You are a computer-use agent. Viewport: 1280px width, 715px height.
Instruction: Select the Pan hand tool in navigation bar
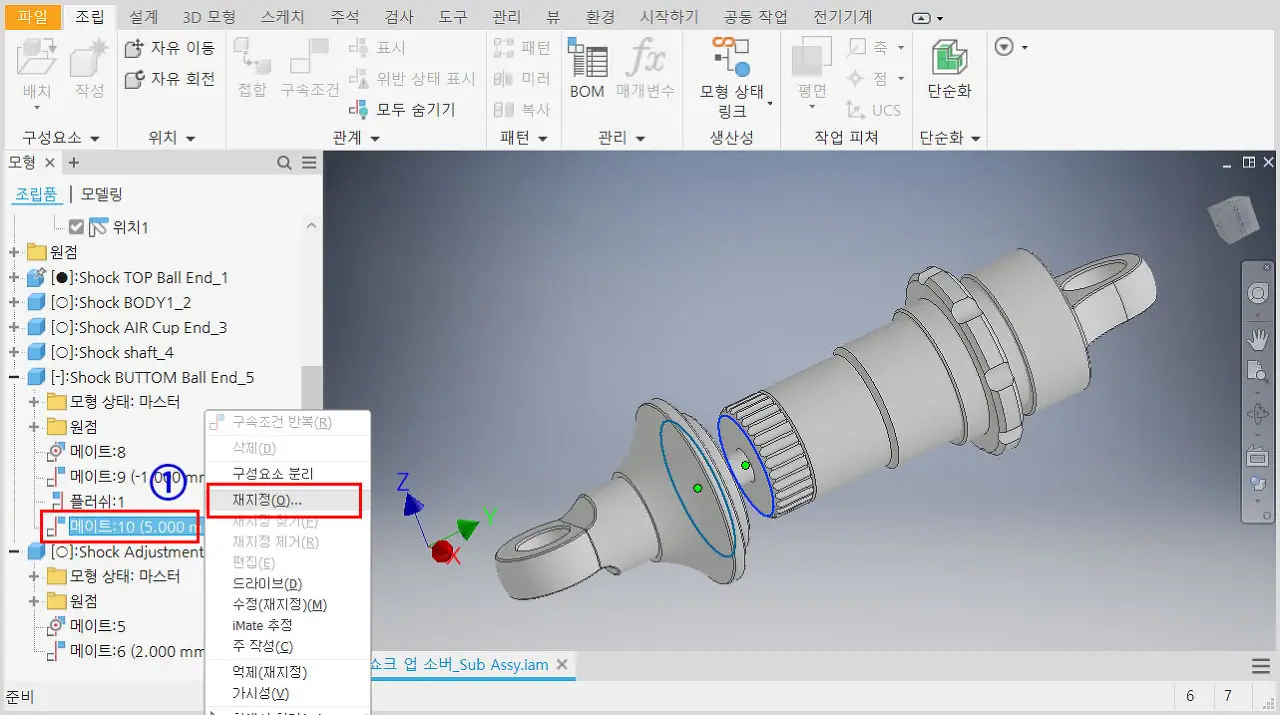tap(1258, 338)
